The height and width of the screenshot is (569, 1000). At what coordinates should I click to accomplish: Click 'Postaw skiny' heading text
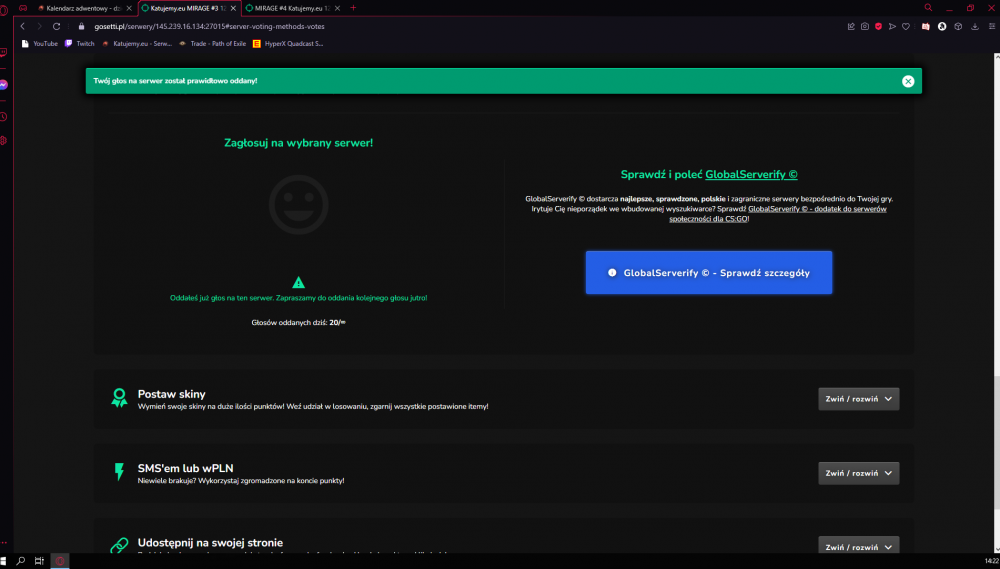[172, 394]
